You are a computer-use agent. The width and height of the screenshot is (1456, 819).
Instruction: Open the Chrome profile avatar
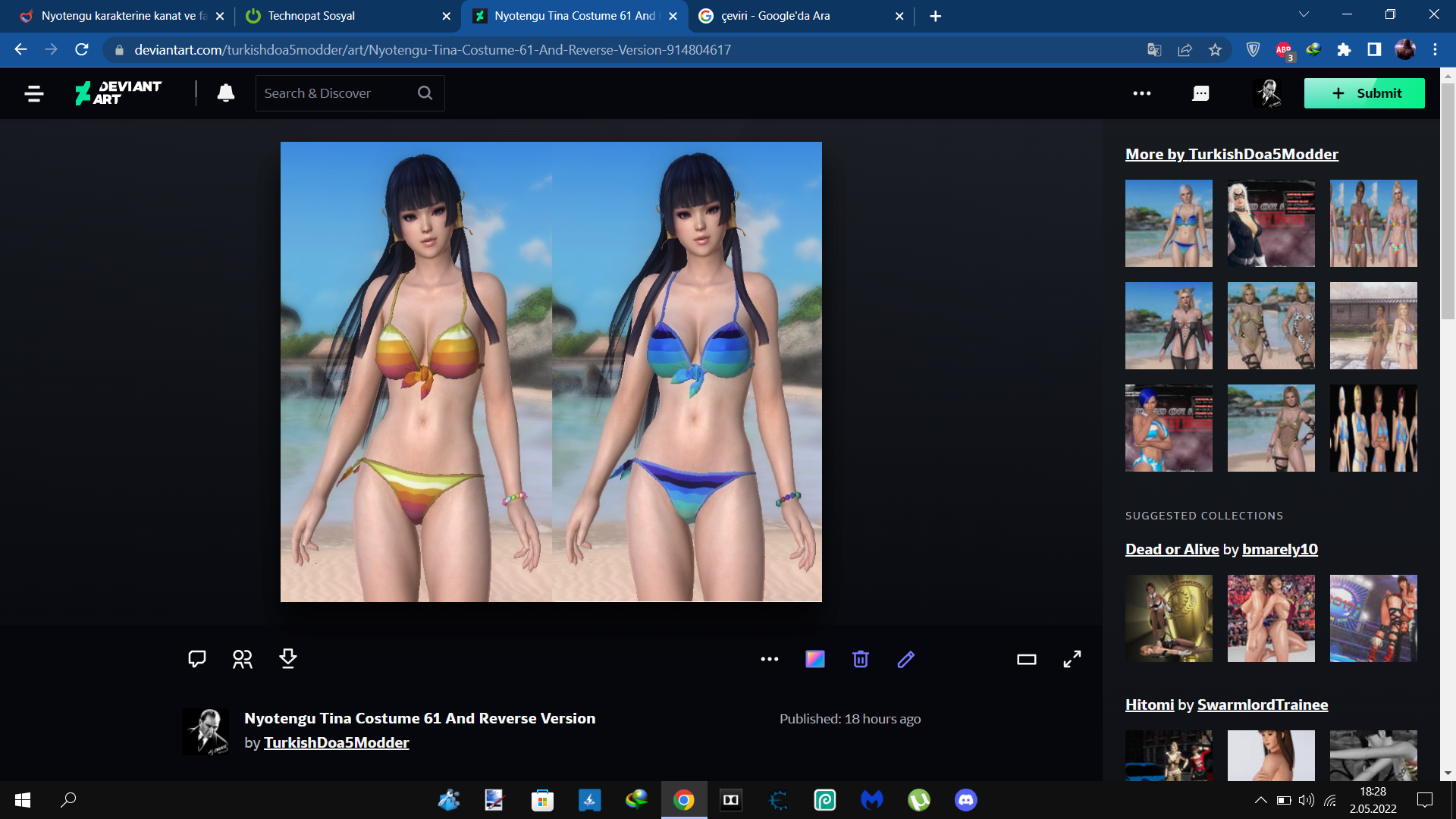tap(1404, 49)
